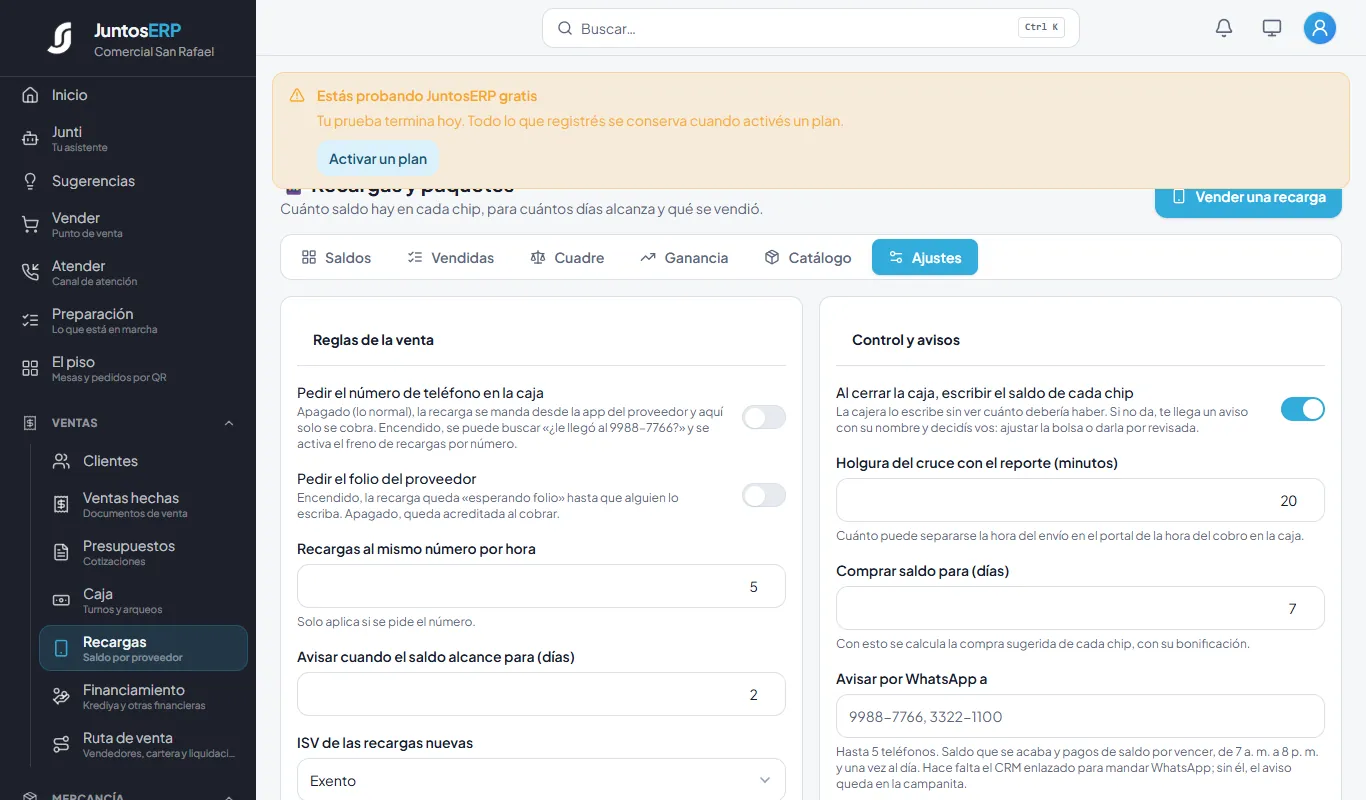1366x800 pixels.
Task: Go to Inicio in the sidebar
Action: click(128, 95)
